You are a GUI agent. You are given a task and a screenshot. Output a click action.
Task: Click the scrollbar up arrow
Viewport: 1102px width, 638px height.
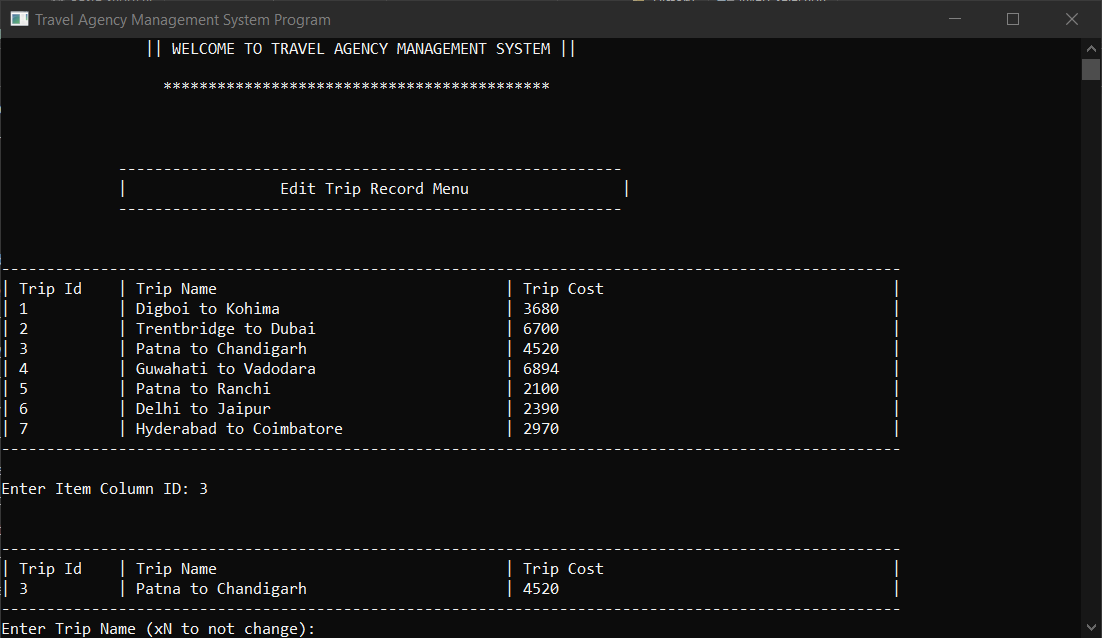point(1091,47)
